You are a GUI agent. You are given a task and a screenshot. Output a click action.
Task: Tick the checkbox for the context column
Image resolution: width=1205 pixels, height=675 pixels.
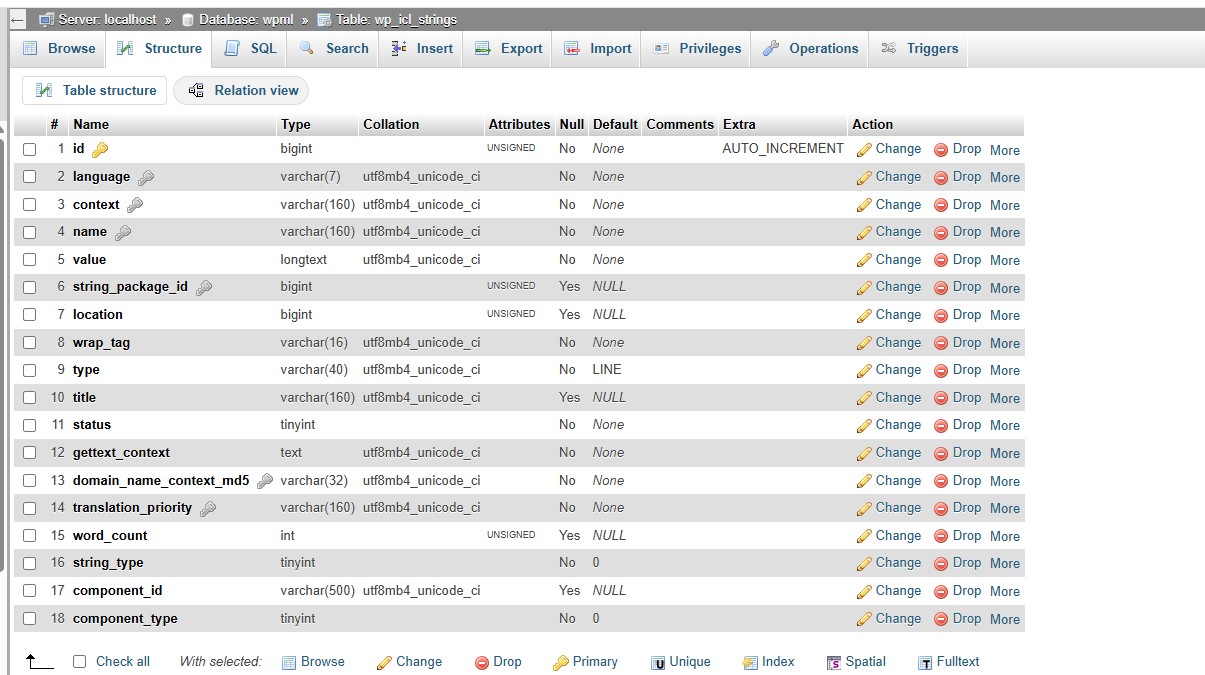[30, 204]
